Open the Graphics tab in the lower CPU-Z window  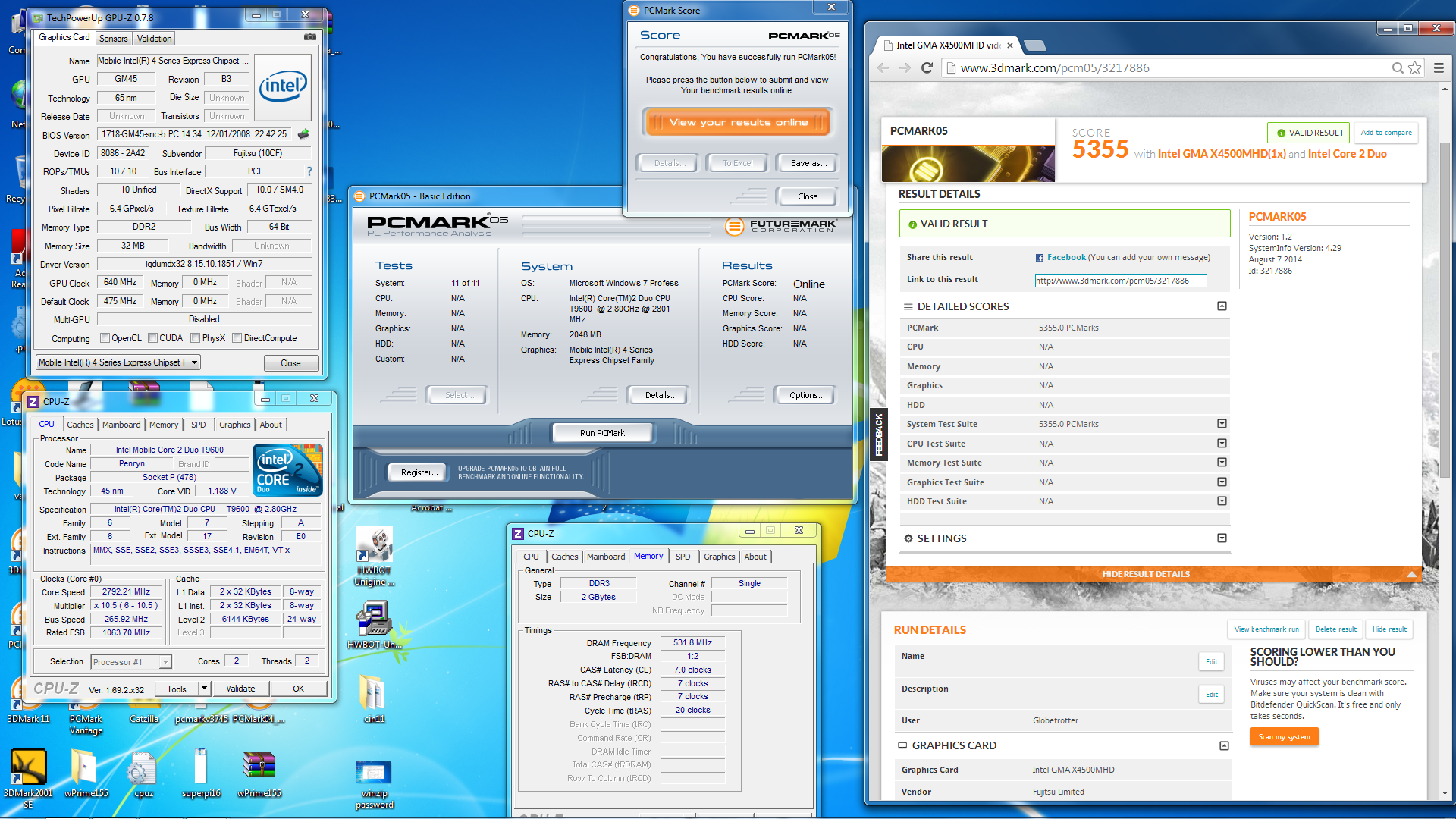coord(720,557)
